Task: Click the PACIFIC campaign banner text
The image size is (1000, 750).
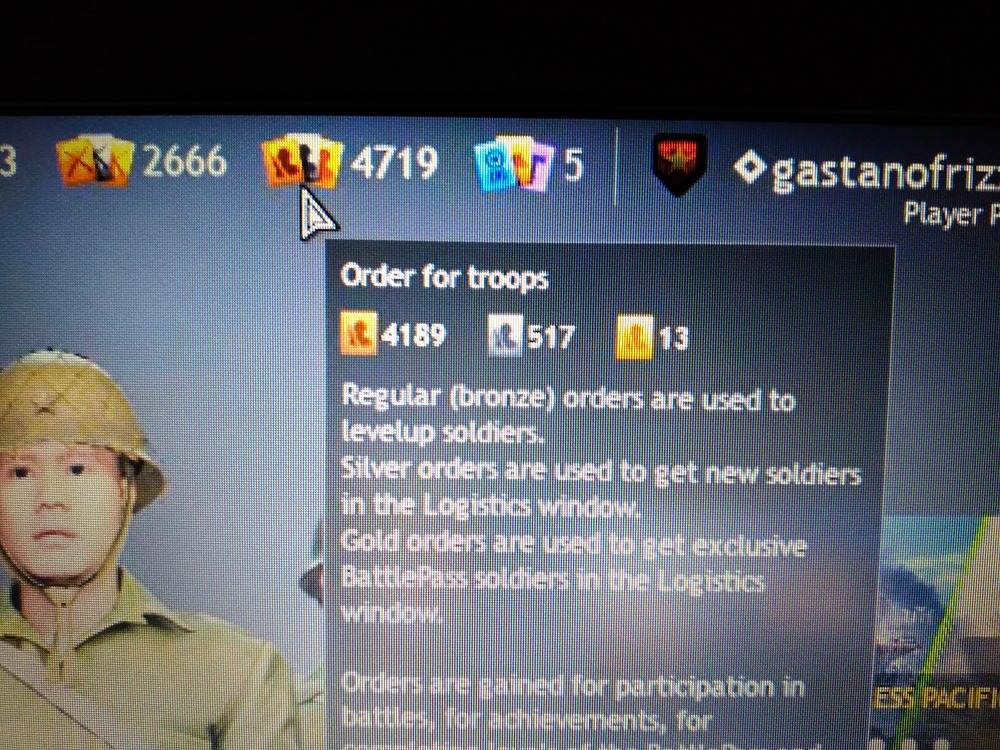Action: (938, 698)
